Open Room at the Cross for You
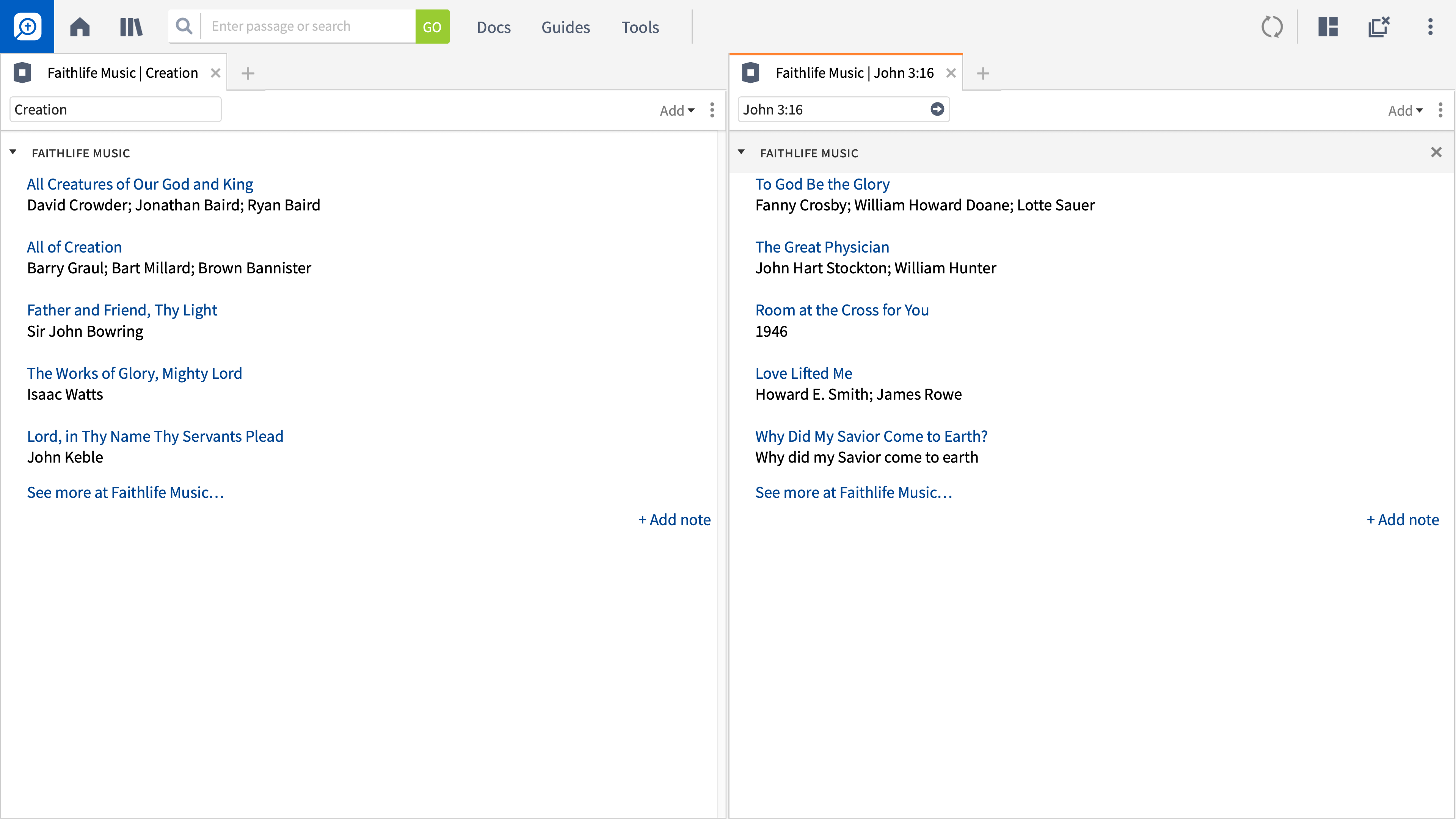1456x819 pixels. 842,310
